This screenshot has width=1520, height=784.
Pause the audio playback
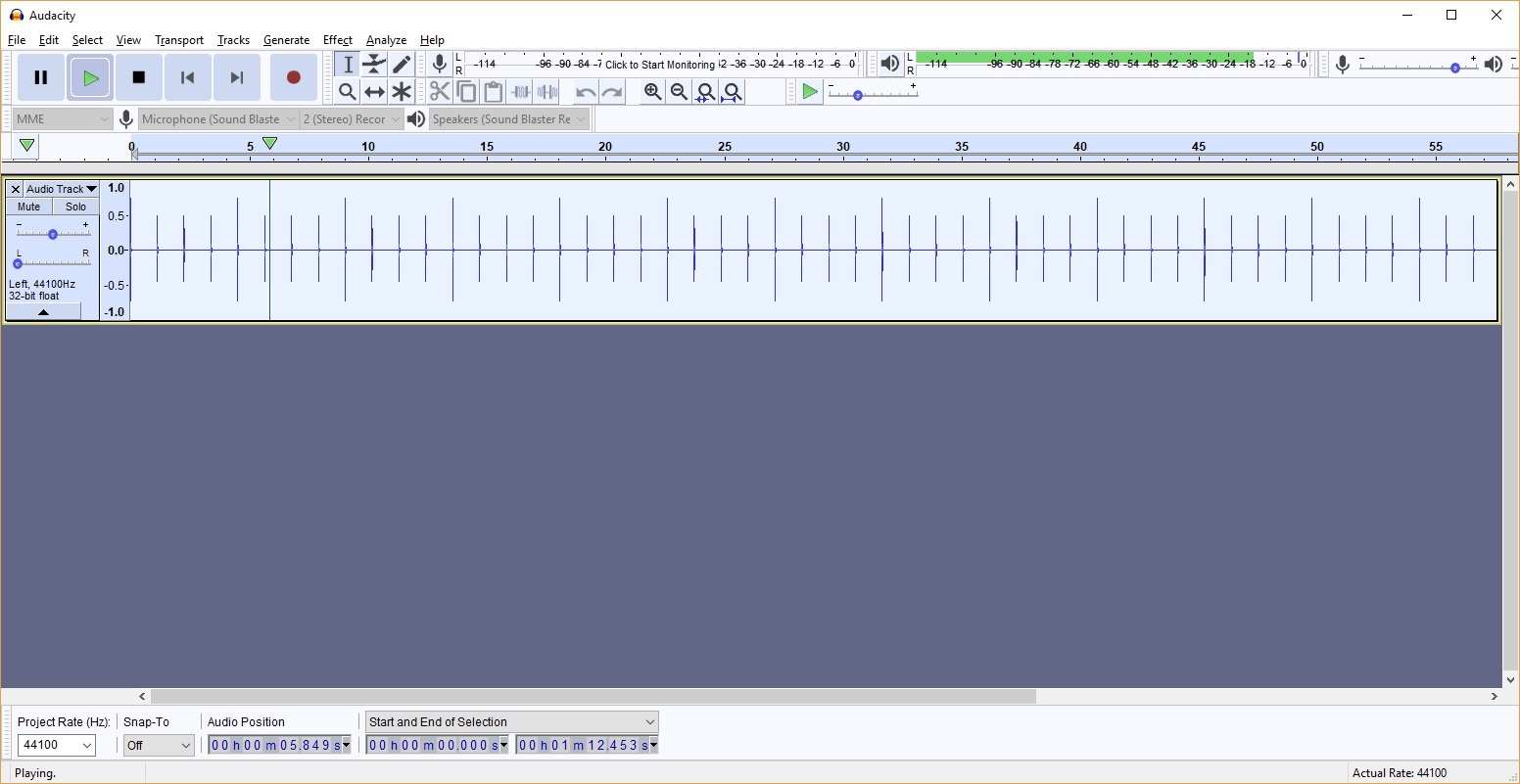point(41,77)
